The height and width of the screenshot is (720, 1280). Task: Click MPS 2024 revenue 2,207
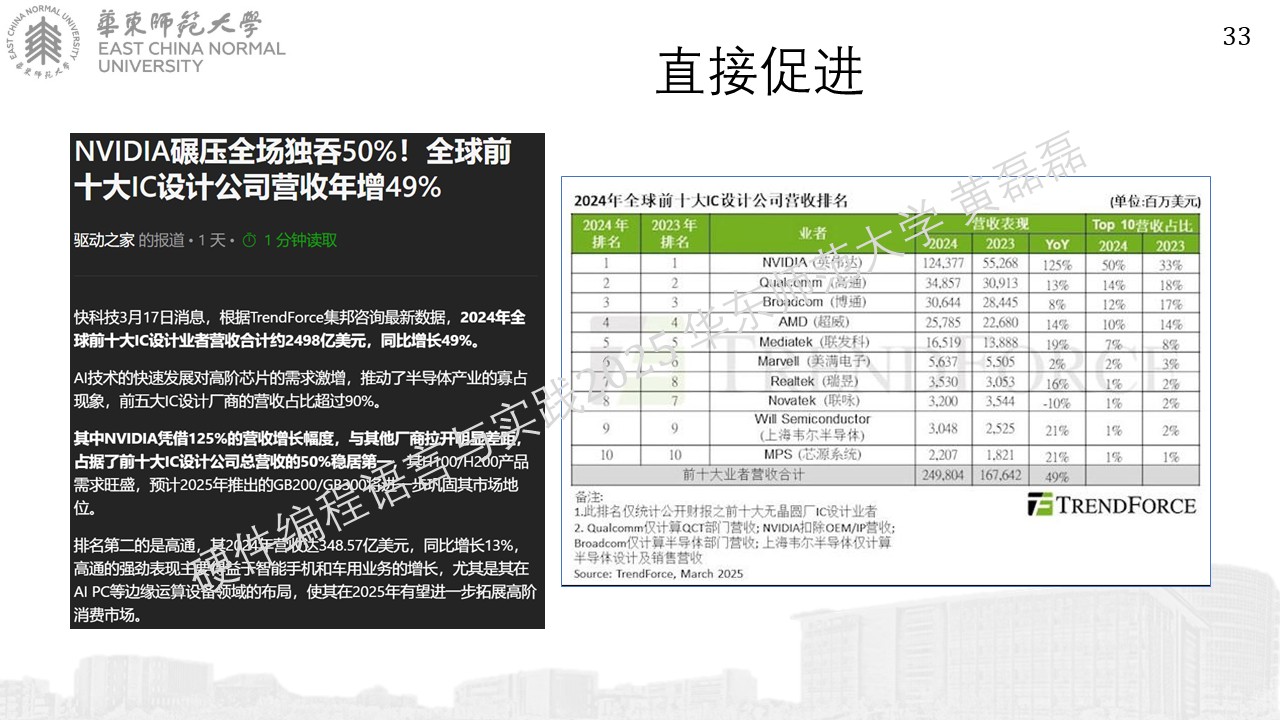pos(942,455)
